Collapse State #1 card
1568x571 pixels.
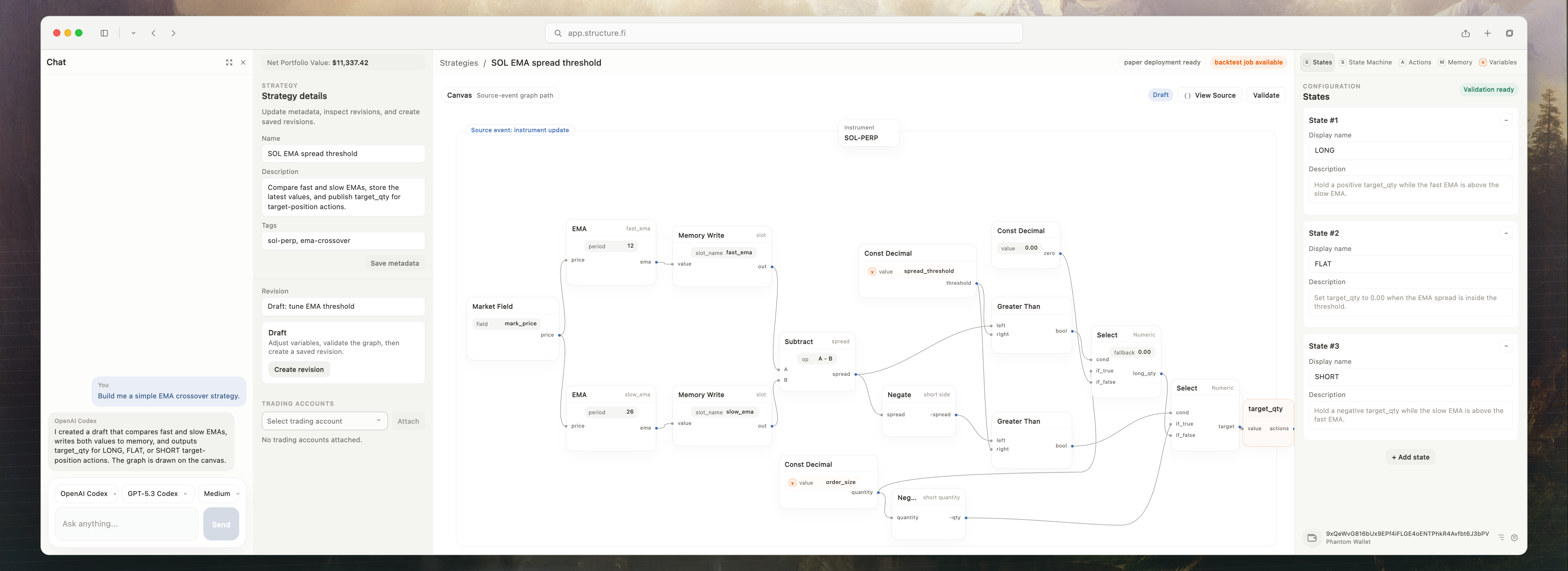click(x=1506, y=121)
